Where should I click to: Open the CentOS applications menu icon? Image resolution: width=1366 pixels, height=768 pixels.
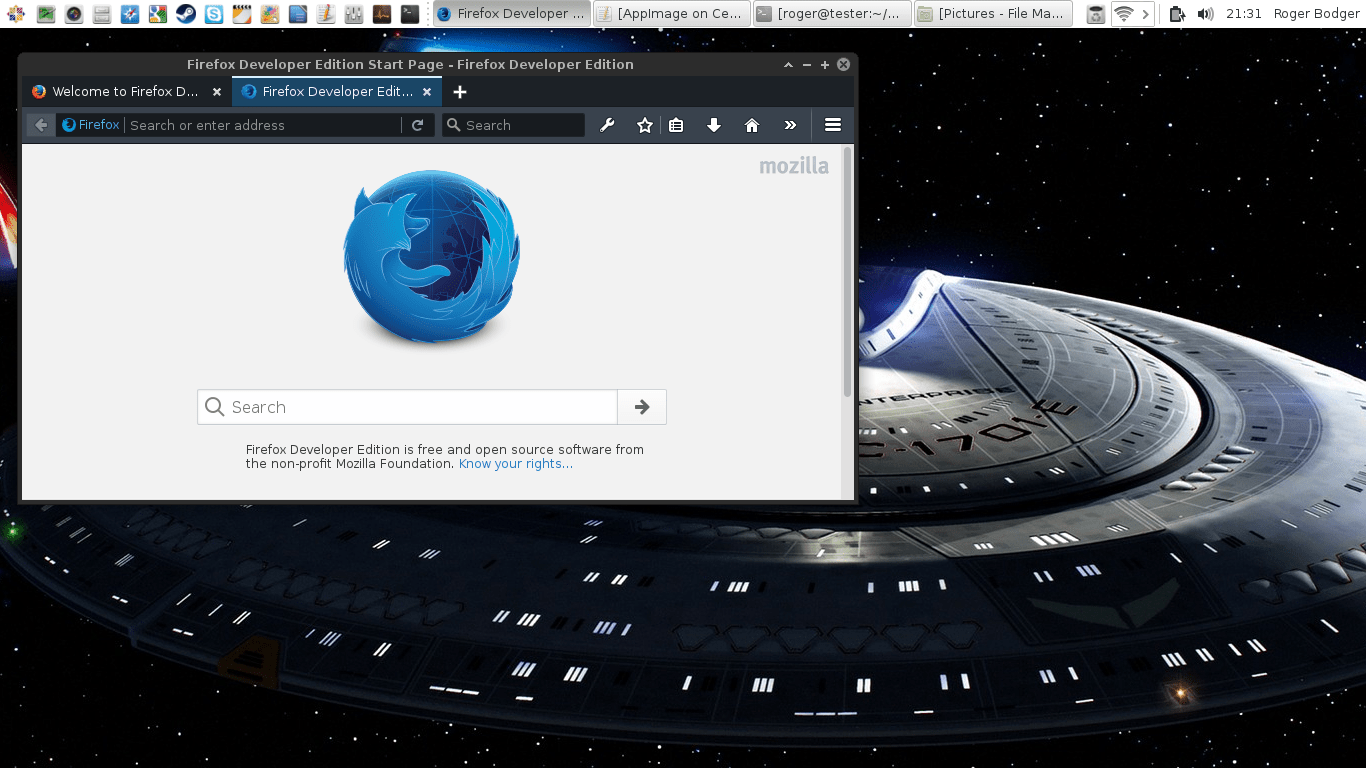click(x=18, y=14)
